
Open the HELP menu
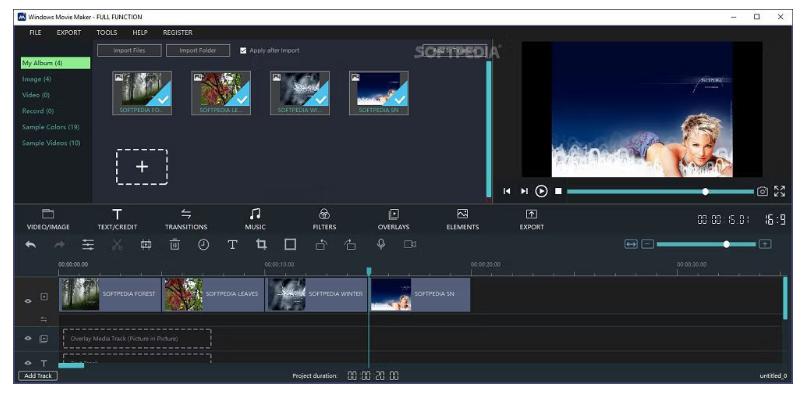140,32
